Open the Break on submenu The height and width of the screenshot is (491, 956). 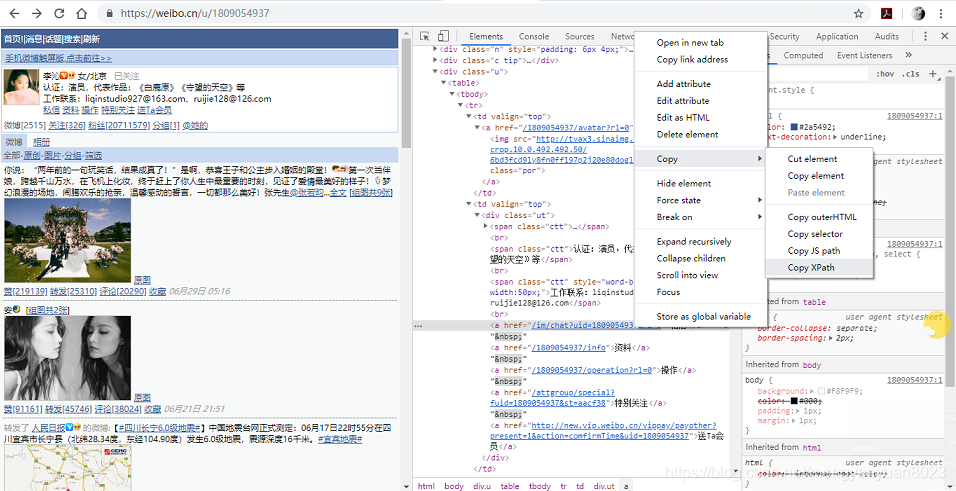click(700, 217)
